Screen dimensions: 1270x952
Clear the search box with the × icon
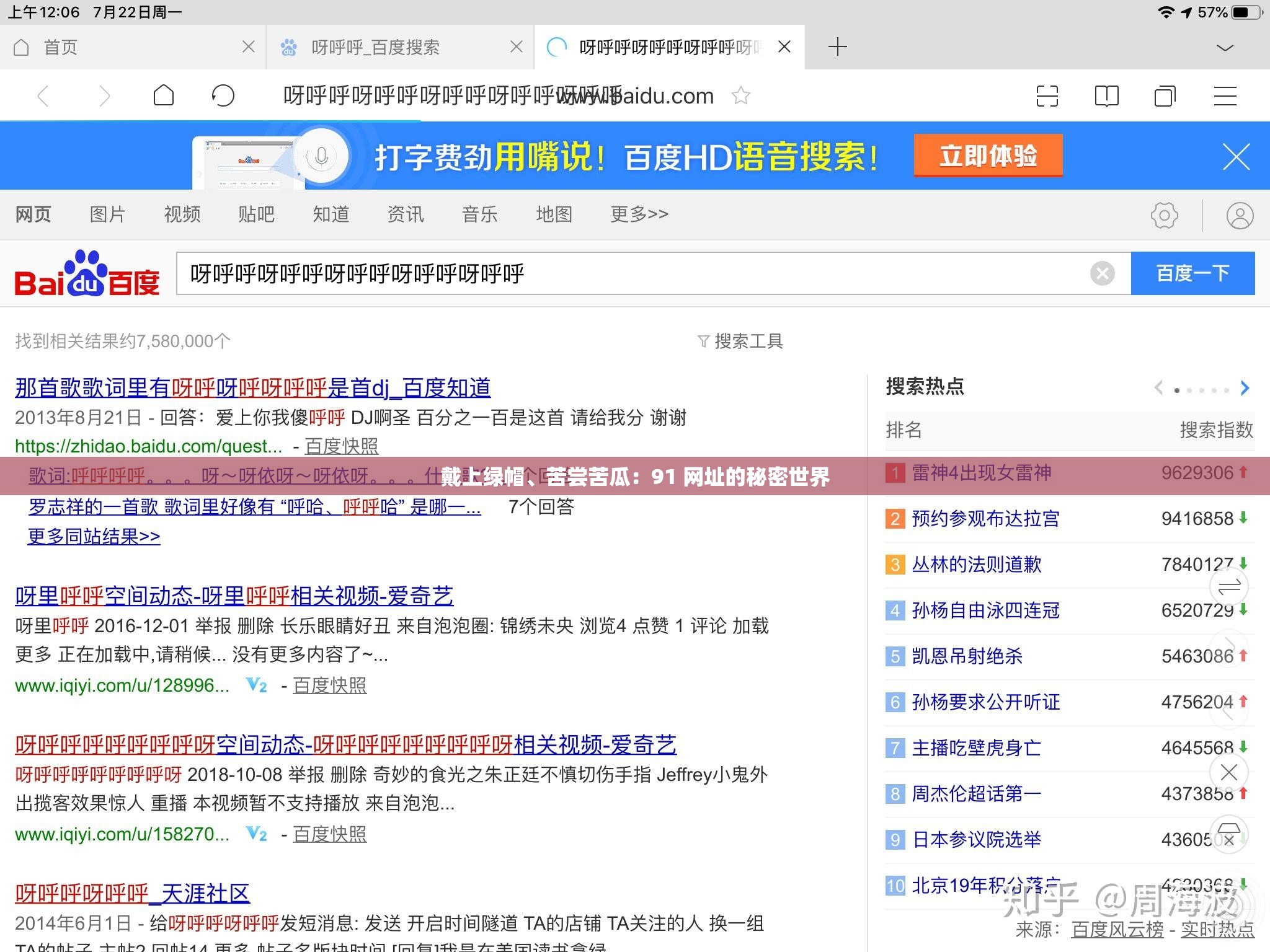1102,273
